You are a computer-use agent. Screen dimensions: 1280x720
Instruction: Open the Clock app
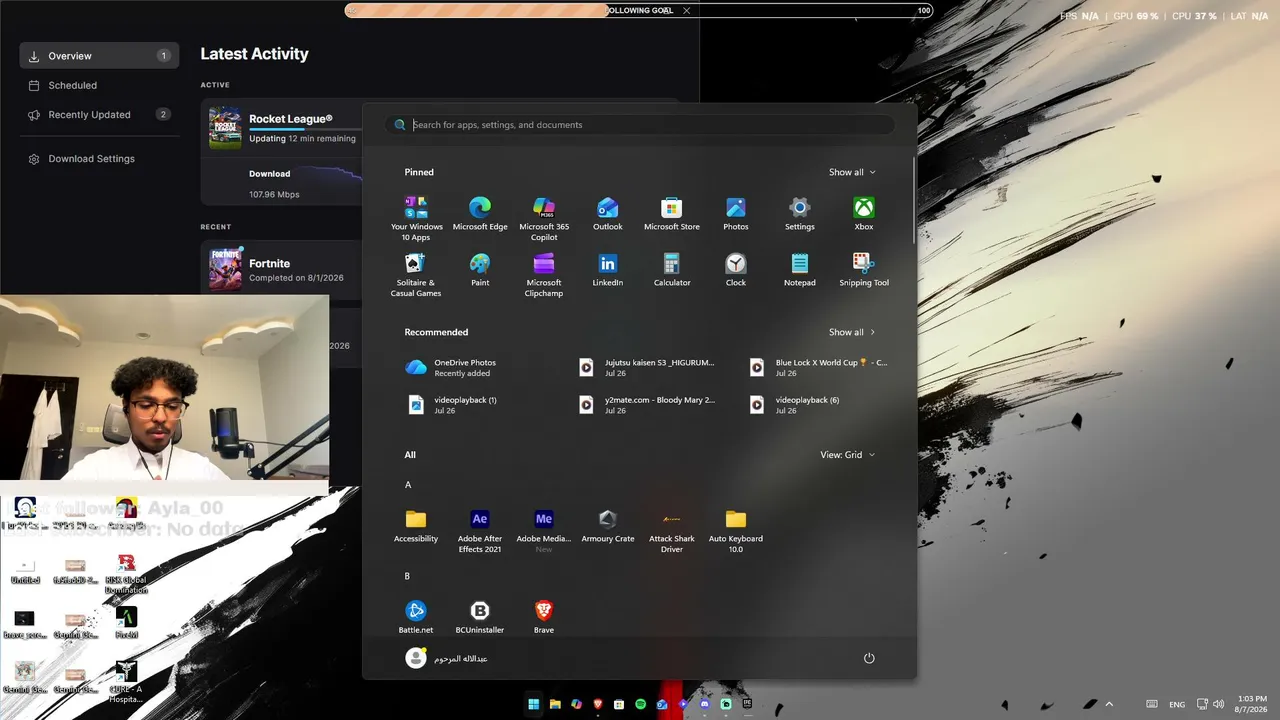pos(736,269)
